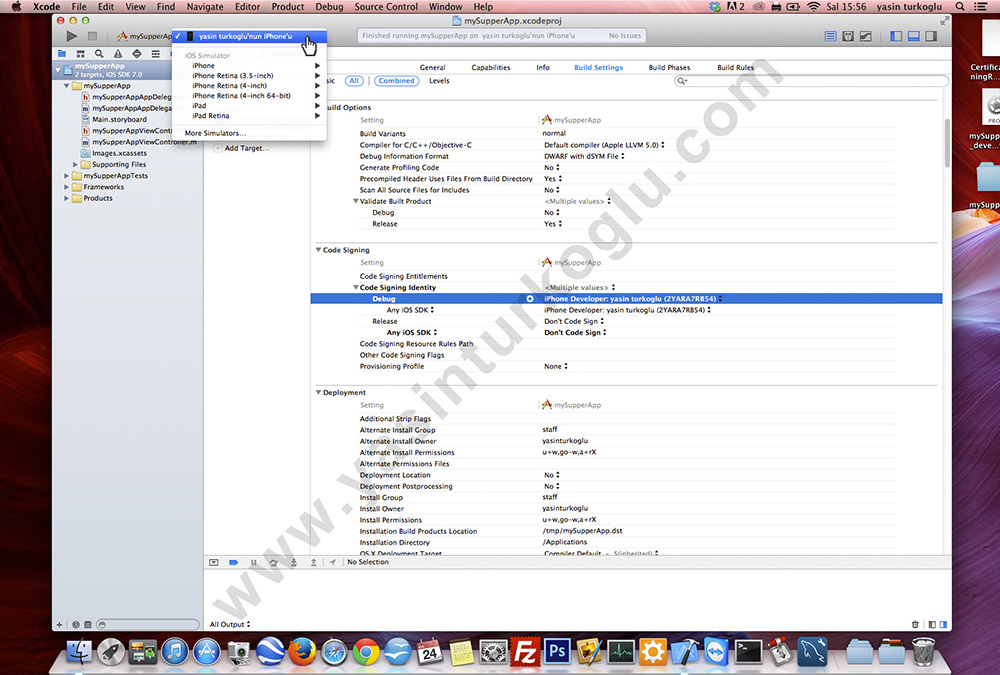Open the Find navigator magnifier icon
This screenshot has height=675, width=1000.
pos(99,54)
